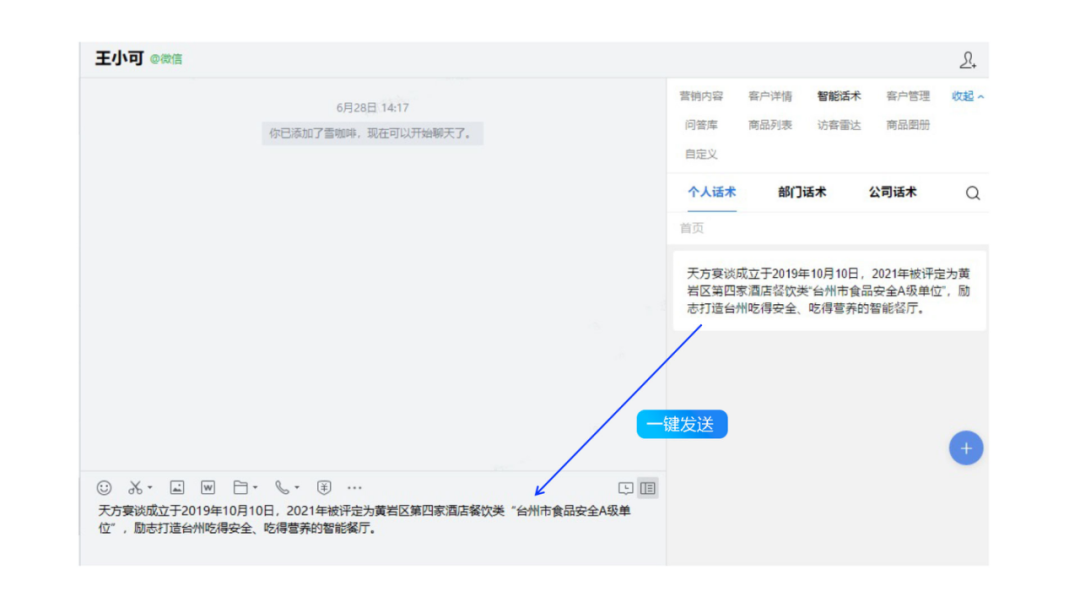Switch to the 部门话术 tab
1080x608 pixels.
click(x=802, y=192)
